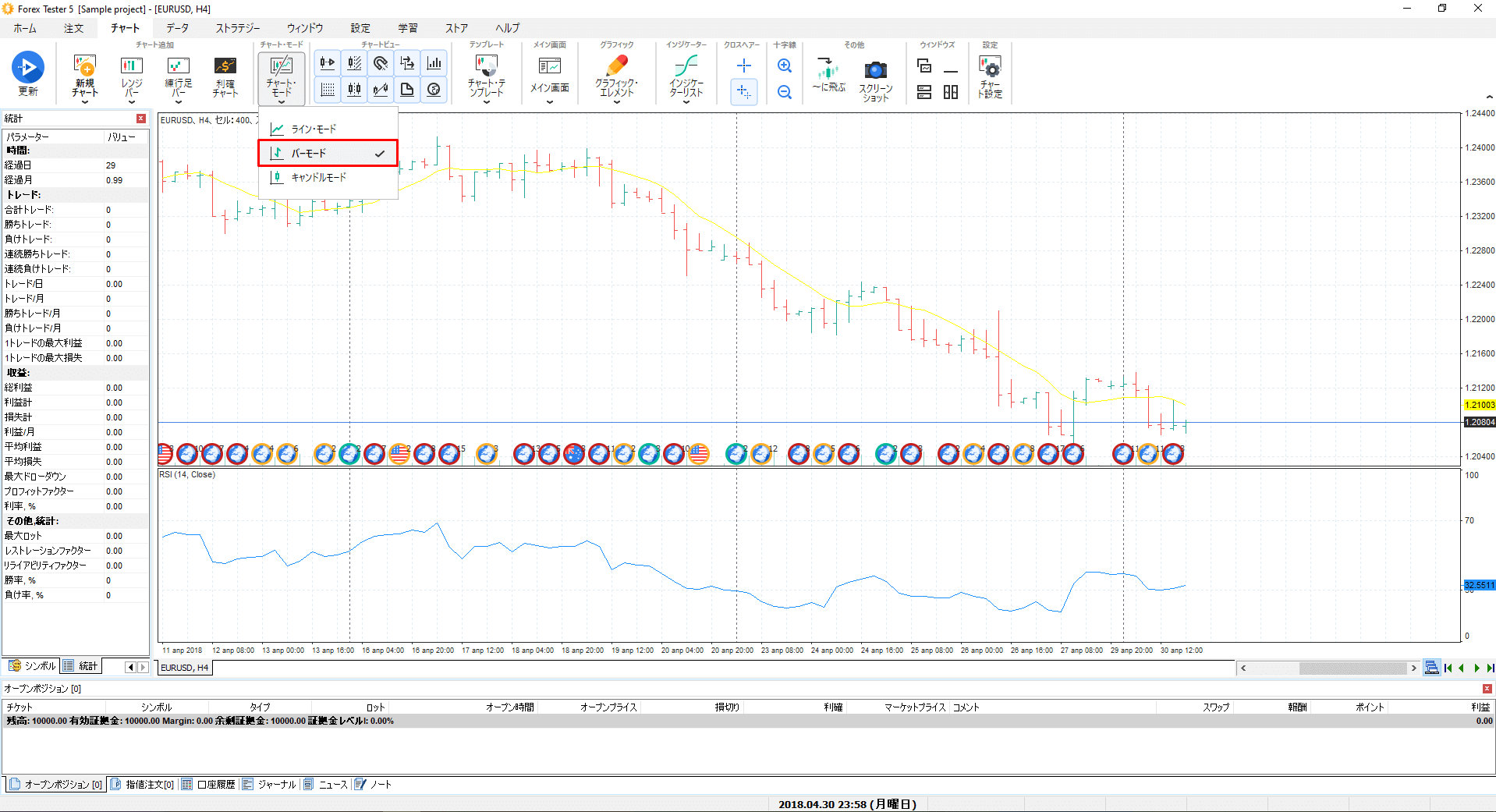
Task: Zoom in using the magnifier plus icon
Action: pos(784,66)
